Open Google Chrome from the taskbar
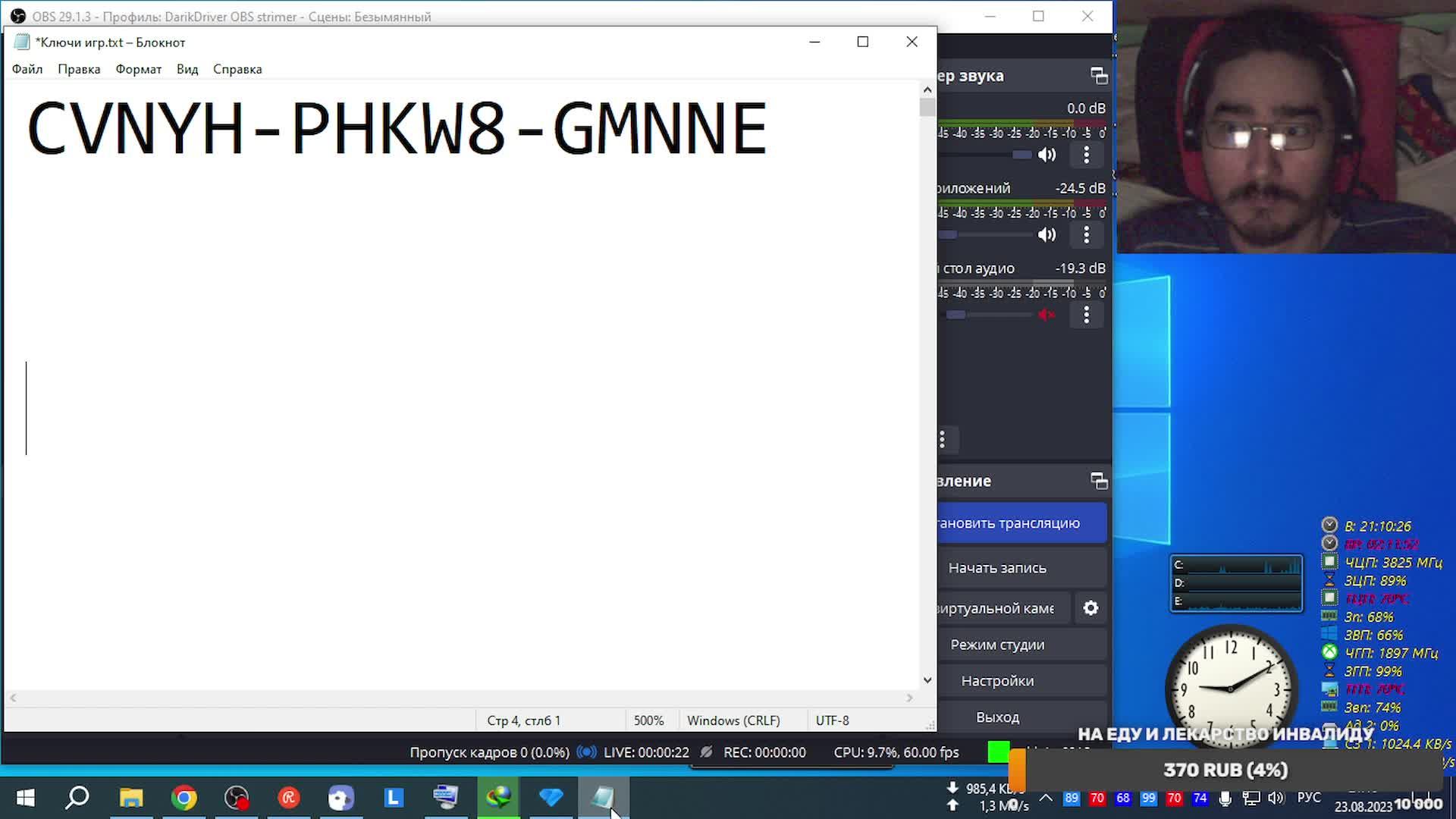 (184, 798)
